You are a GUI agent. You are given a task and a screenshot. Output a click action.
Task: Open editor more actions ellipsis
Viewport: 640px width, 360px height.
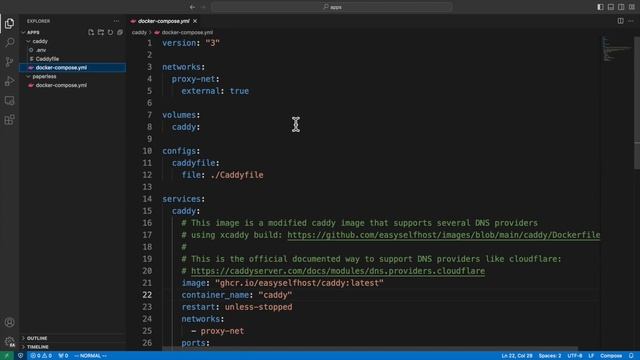tap(631, 21)
